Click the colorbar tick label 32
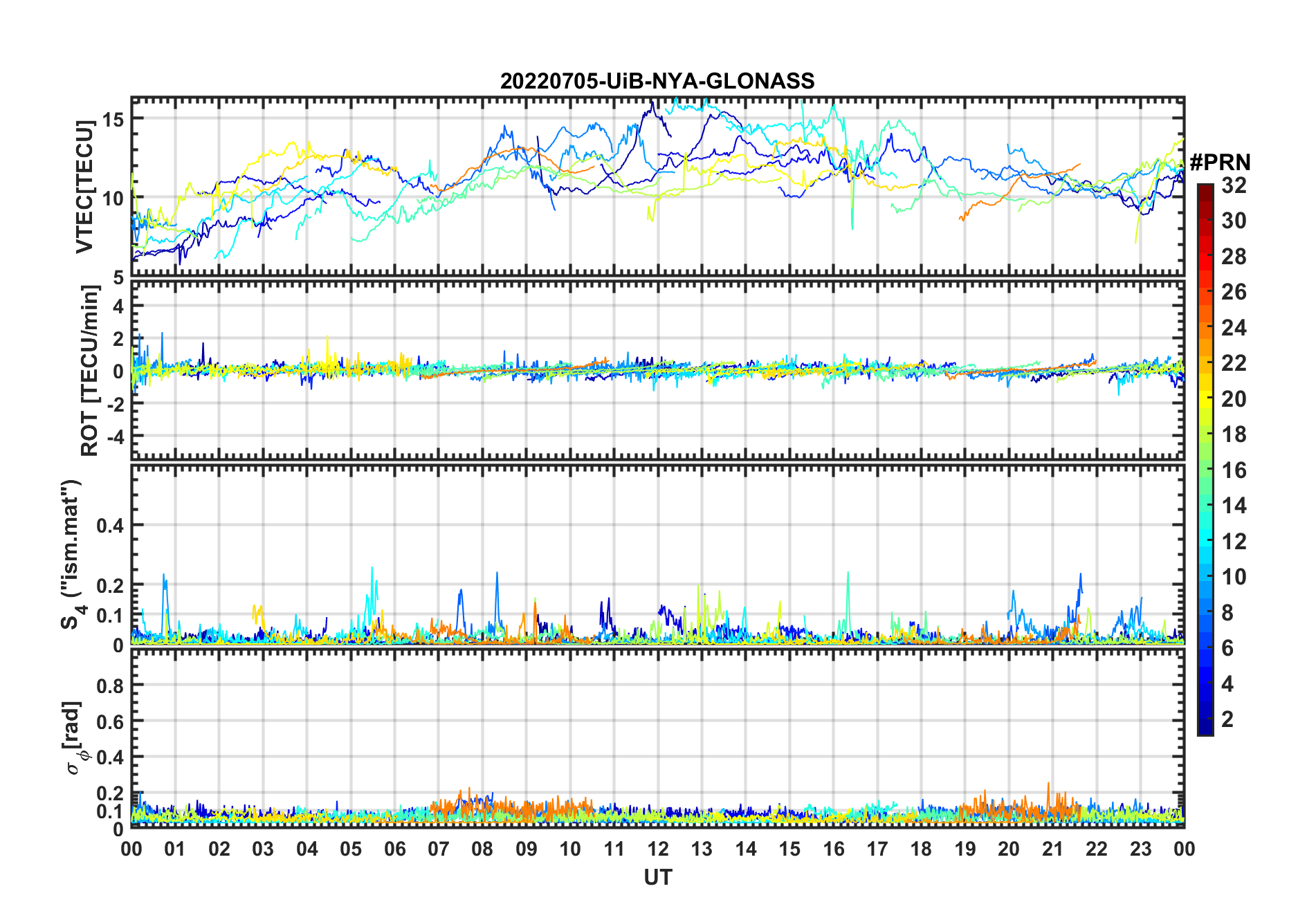This screenshot has height=920, width=1316. coord(1234,185)
